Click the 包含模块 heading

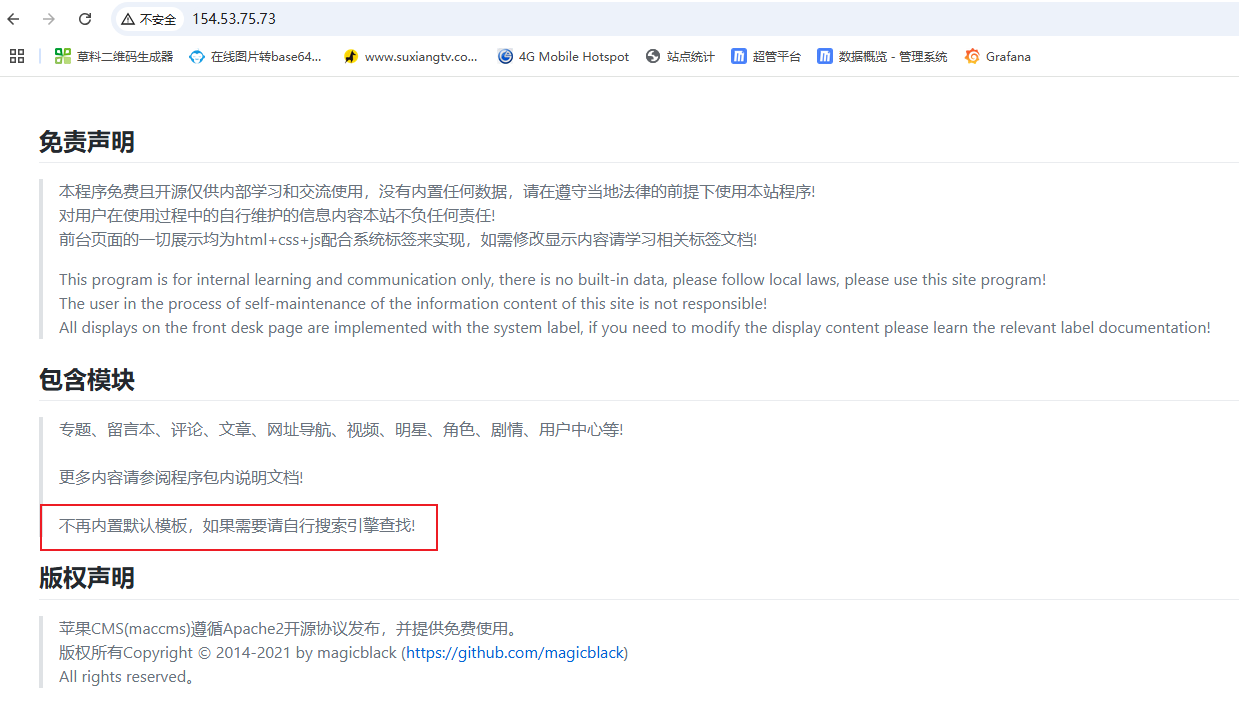tap(87, 380)
